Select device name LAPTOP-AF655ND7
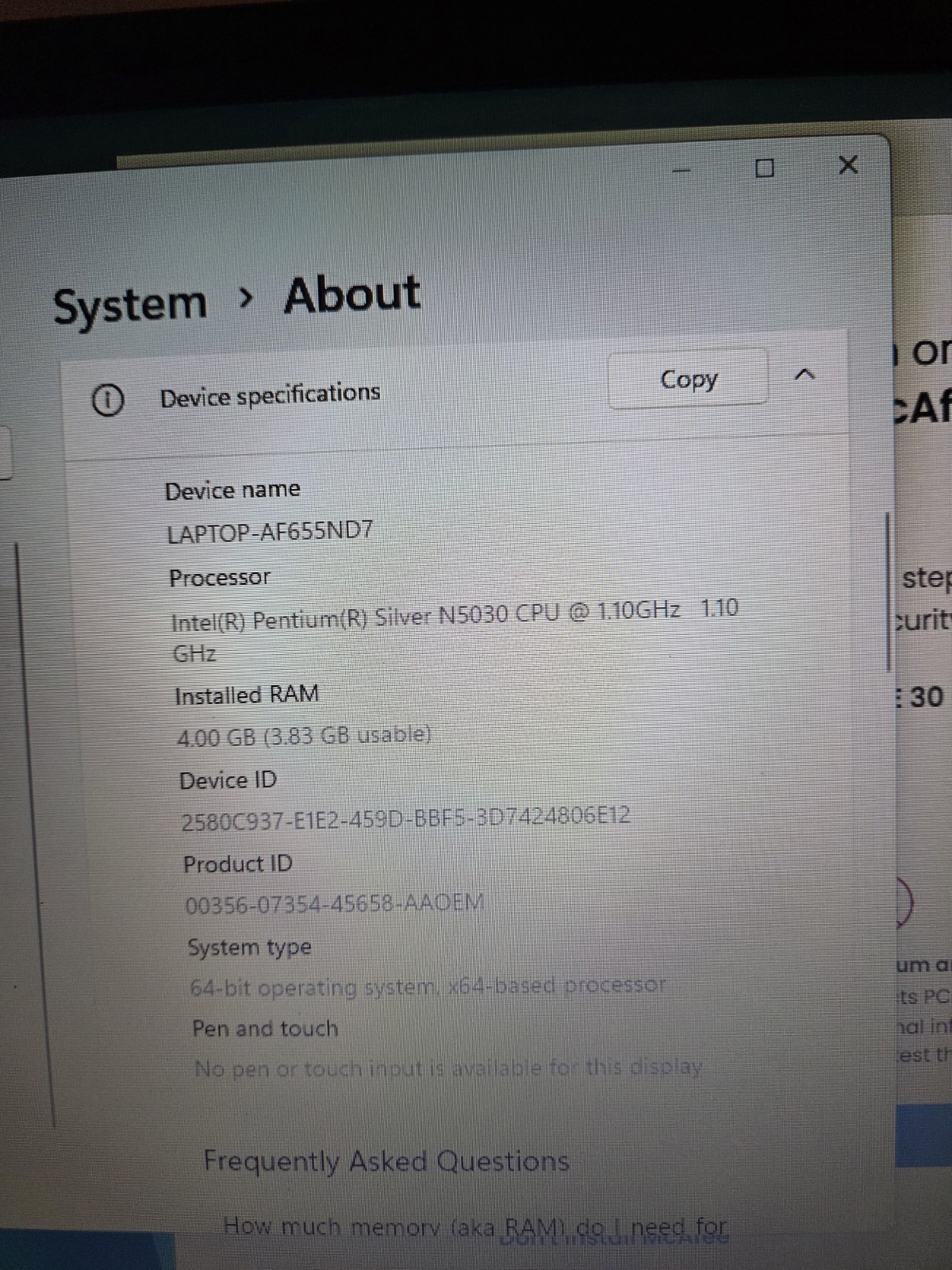The width and height of the screenshot is (952, 1270). (270, 532)
